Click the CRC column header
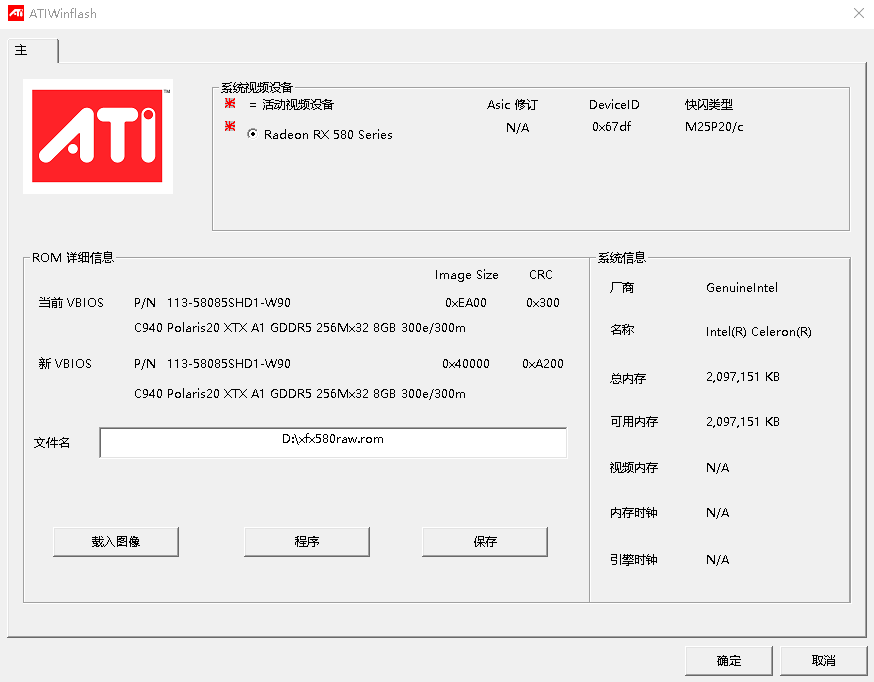874x682 pixels. 541,275
